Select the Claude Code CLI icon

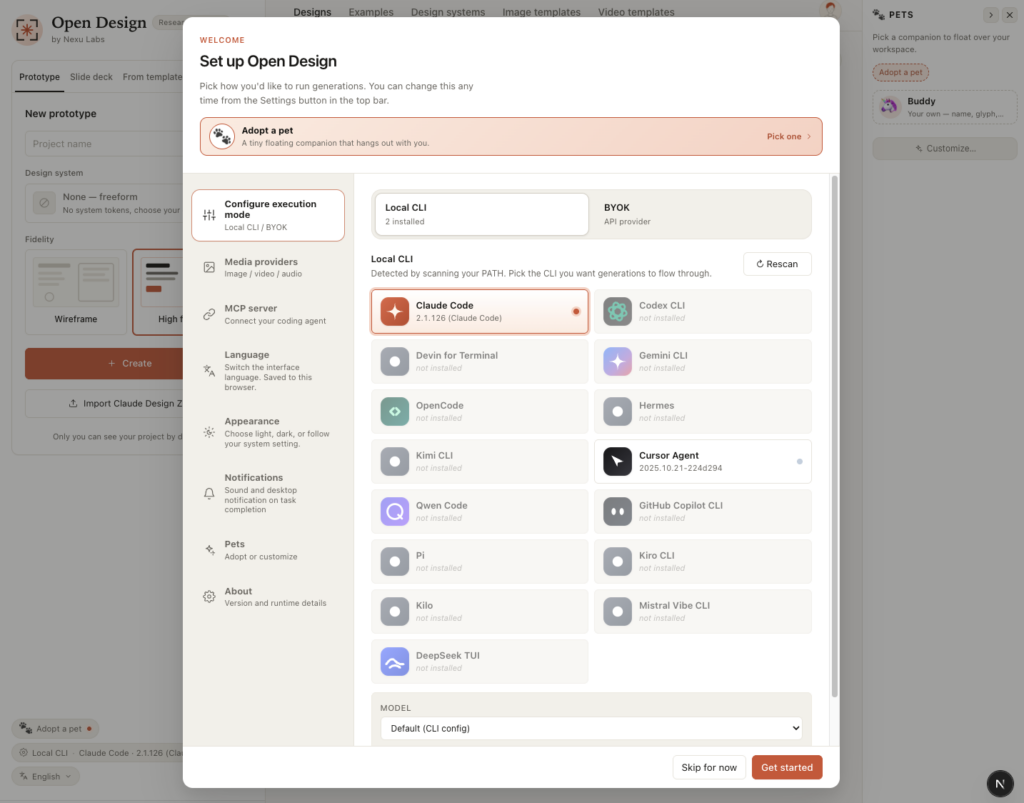(x=394, y=311)
